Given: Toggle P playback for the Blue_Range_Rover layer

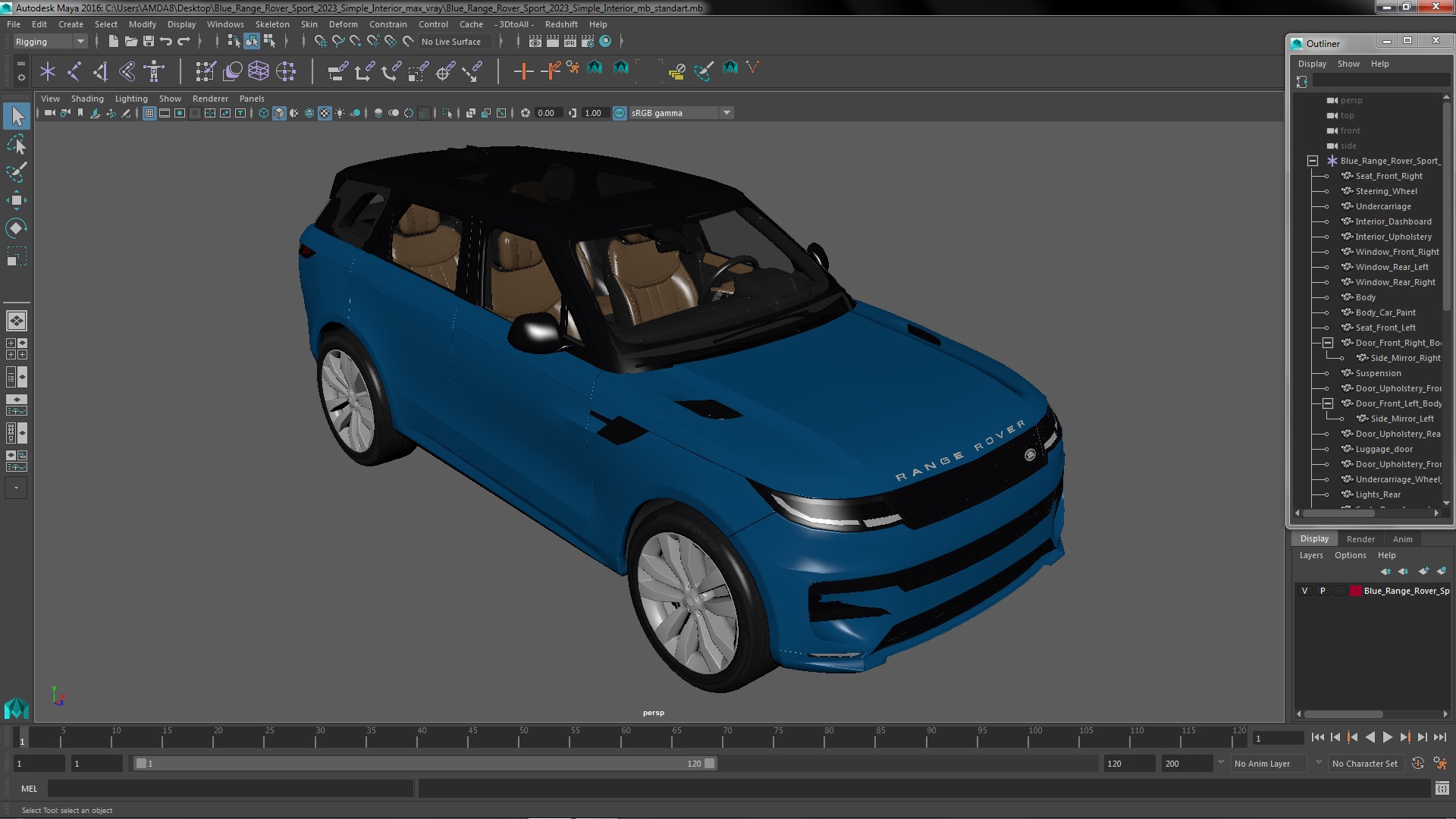Looking at the screenshot, I should point(1323,591).
